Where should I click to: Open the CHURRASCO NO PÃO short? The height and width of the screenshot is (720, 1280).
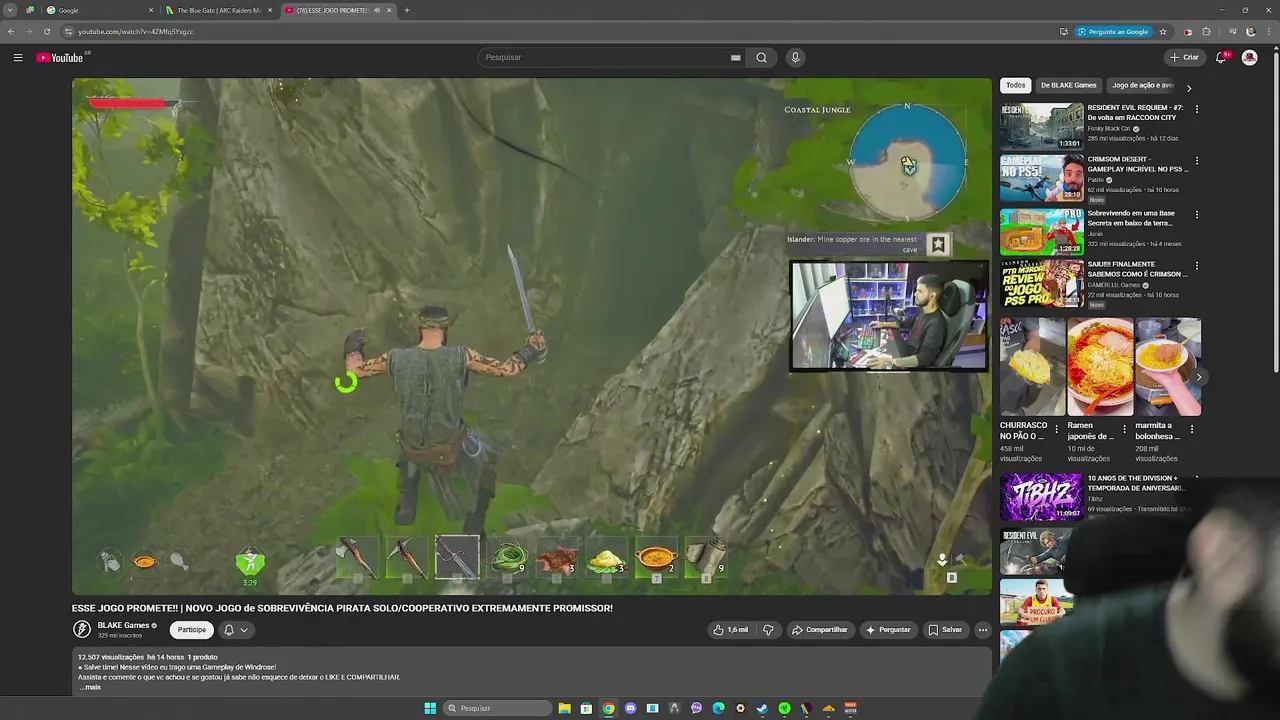click(1032, 366)
